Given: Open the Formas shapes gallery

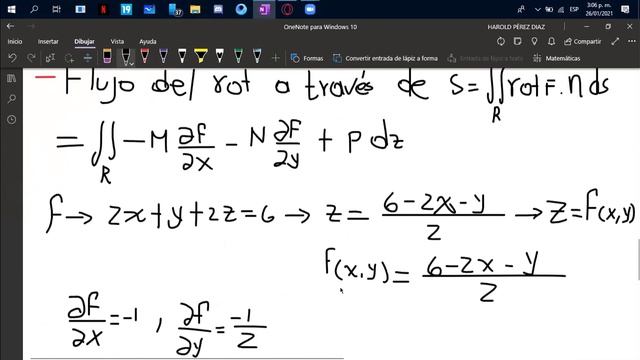Looking at the screenshot, I should point(307,58).
